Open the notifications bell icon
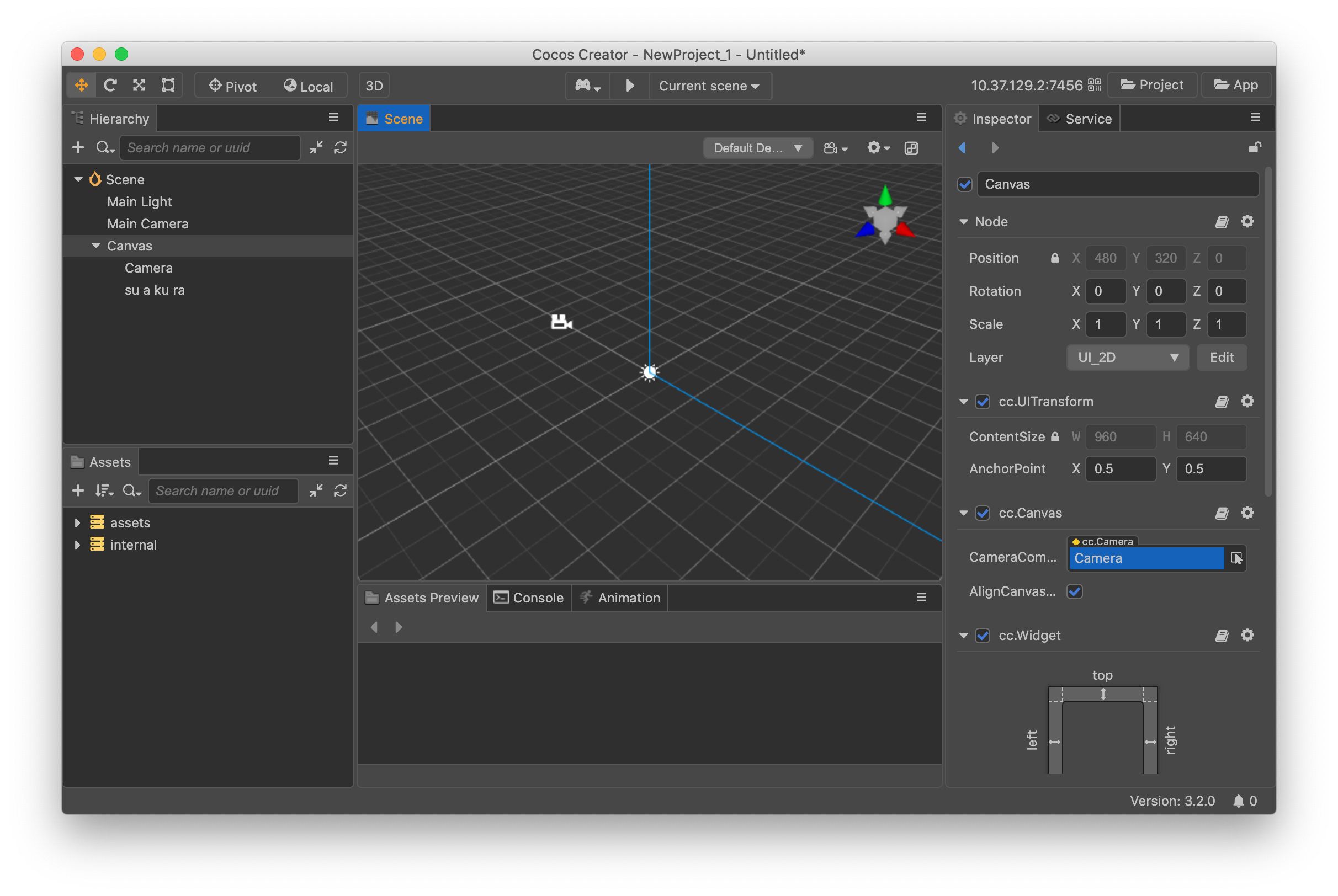Screen dimensions: 1338x896 pos(1239,801)
